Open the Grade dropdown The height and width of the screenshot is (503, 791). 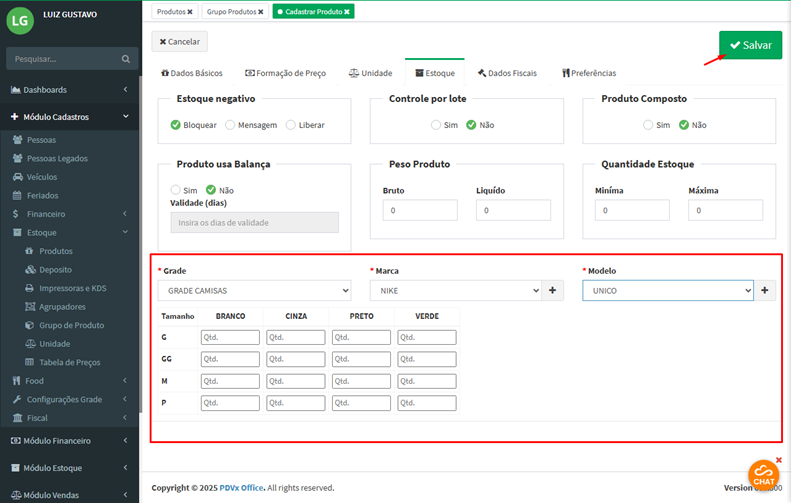(254, 290)
